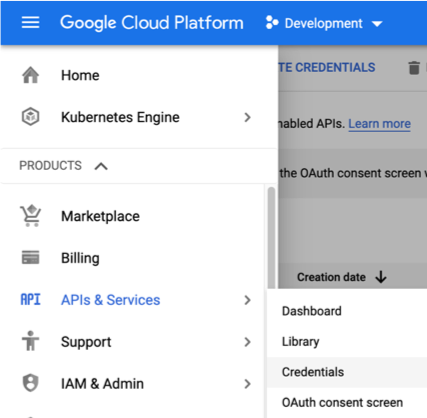Click the Google Cloud Platform logo text

(152, 23)
